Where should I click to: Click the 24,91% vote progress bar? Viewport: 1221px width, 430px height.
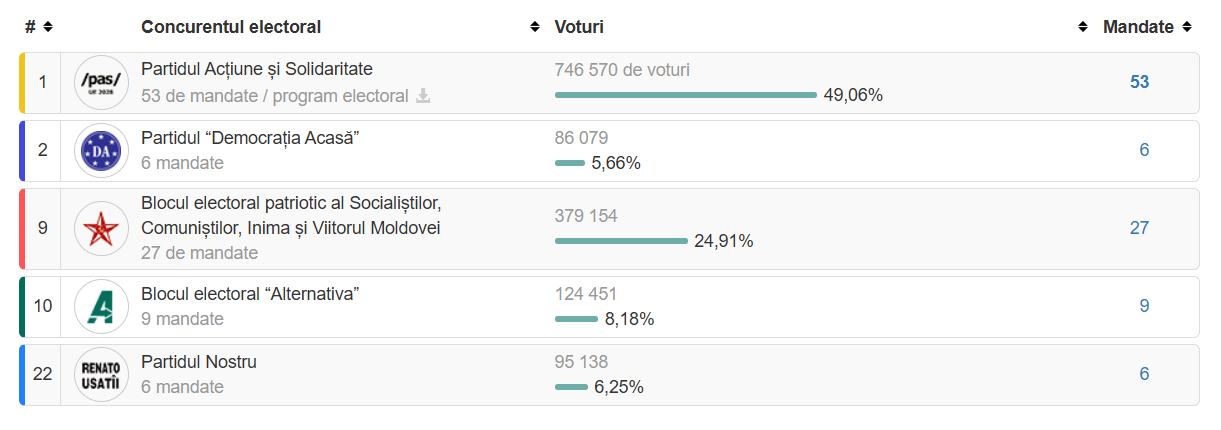pyautogui.click(x=620, y=241)
